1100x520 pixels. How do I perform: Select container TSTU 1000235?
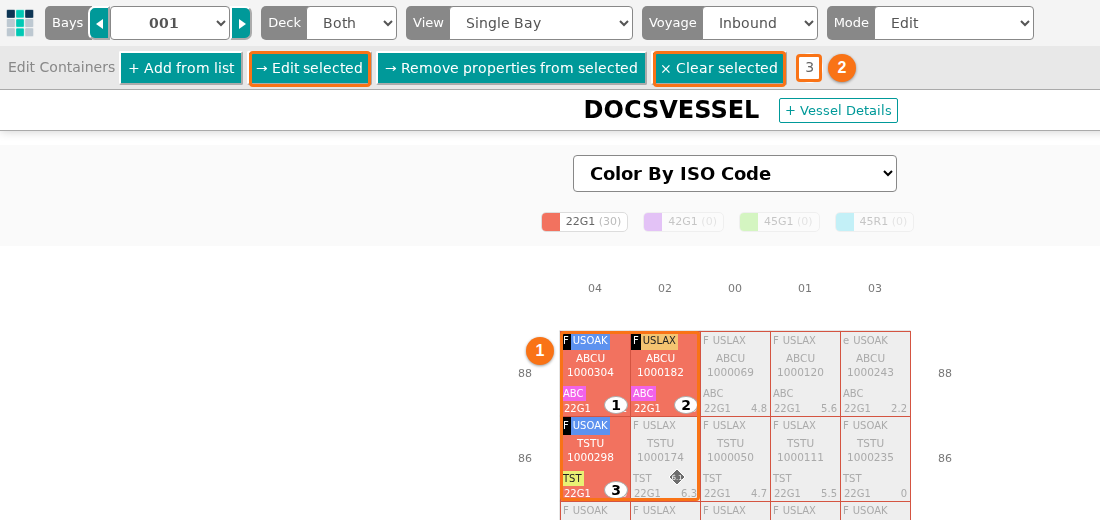click(875, 459)
